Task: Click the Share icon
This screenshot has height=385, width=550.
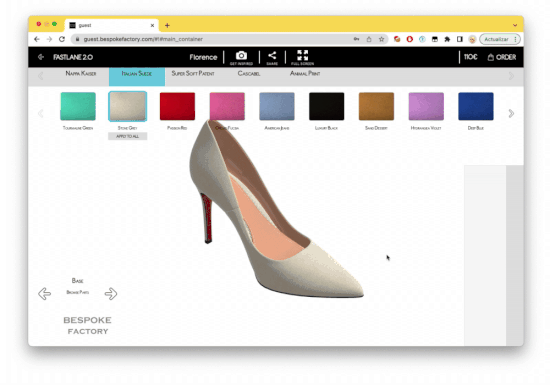Action: (272, 58)
